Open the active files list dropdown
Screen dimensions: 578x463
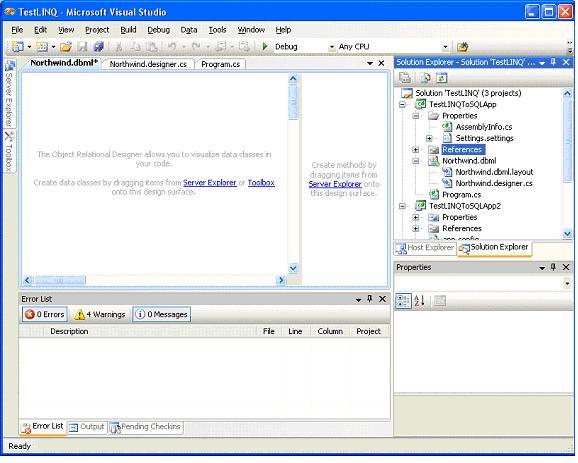tap(370, 64)
